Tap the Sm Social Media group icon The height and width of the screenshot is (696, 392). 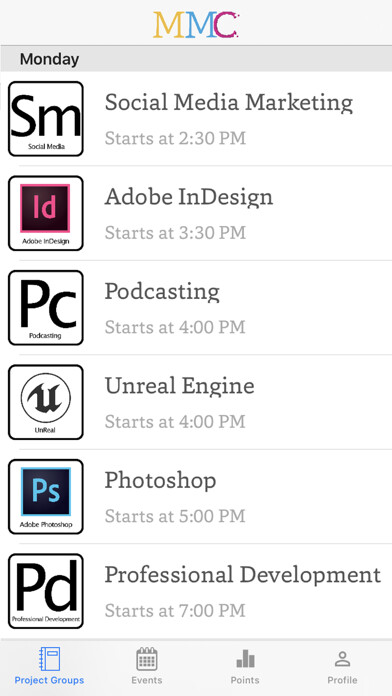46,119
